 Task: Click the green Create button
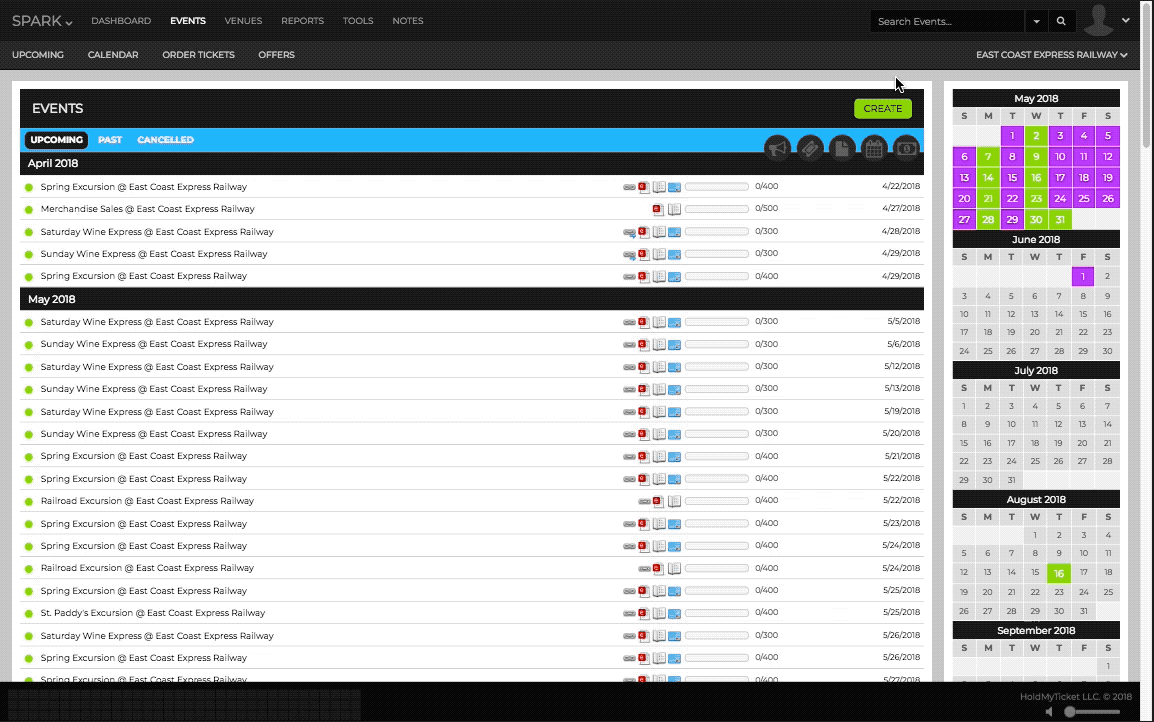(x=882, y=108)
